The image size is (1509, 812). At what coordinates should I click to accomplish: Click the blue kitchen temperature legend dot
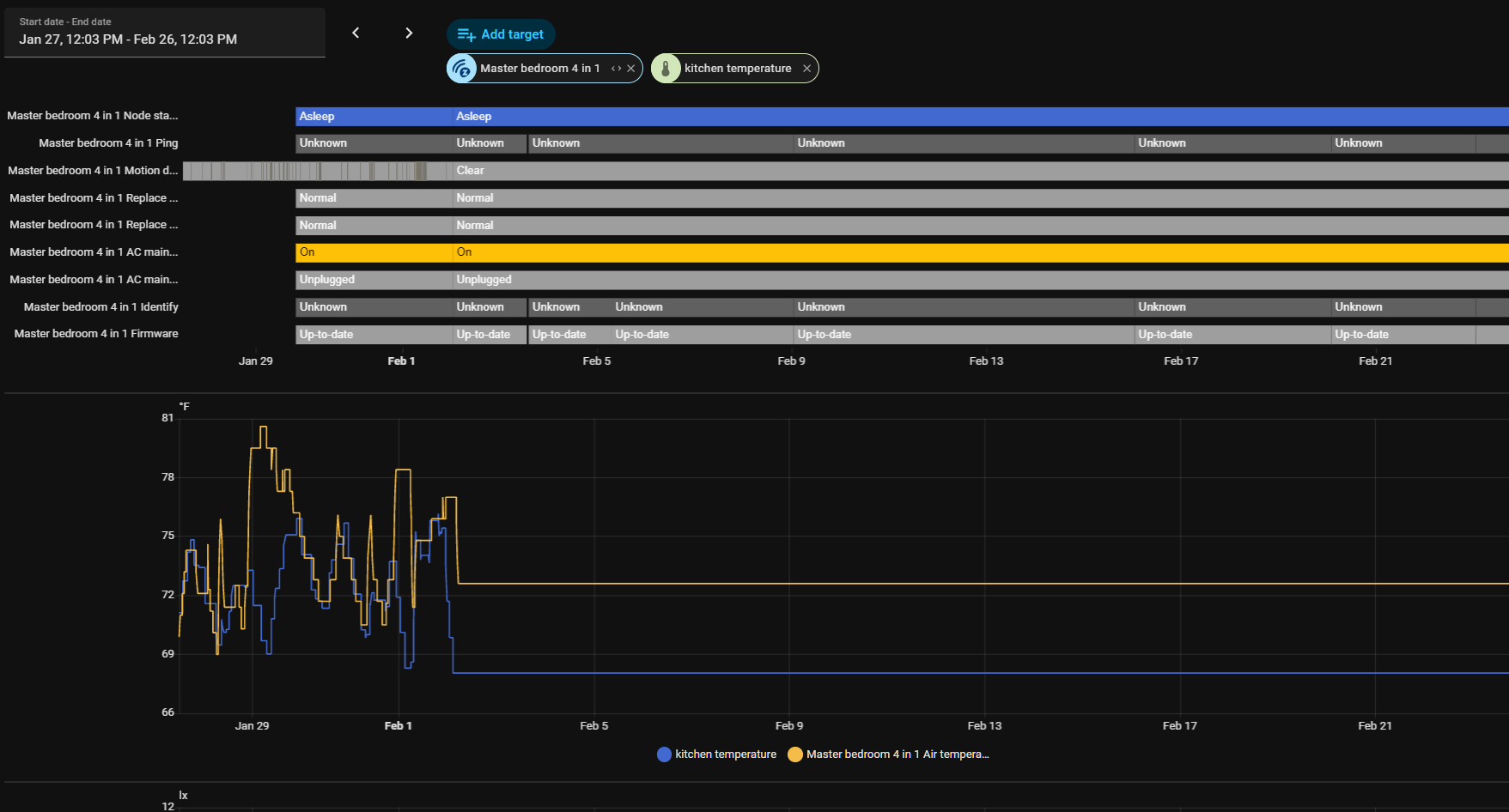pyautogui.click(x=664, y=754)
